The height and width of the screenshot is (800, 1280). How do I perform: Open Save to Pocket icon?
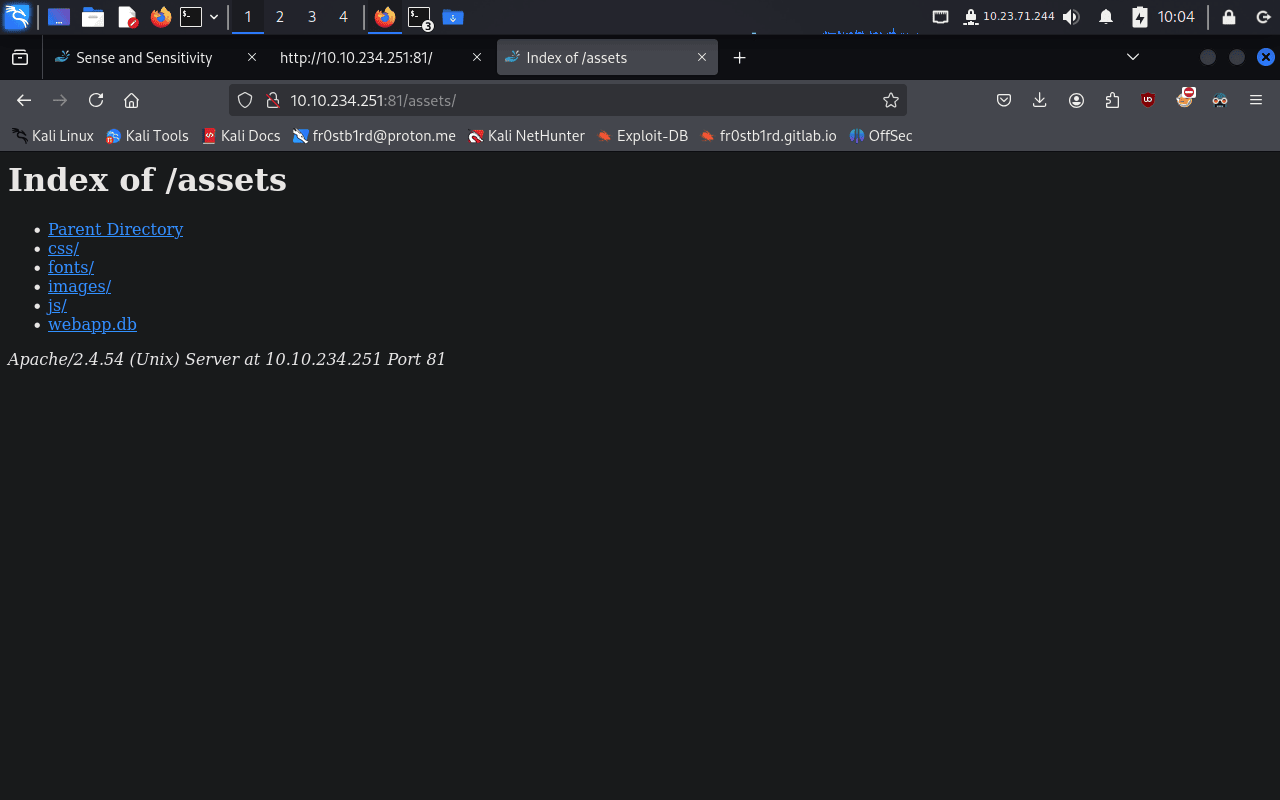(1004, 100)
